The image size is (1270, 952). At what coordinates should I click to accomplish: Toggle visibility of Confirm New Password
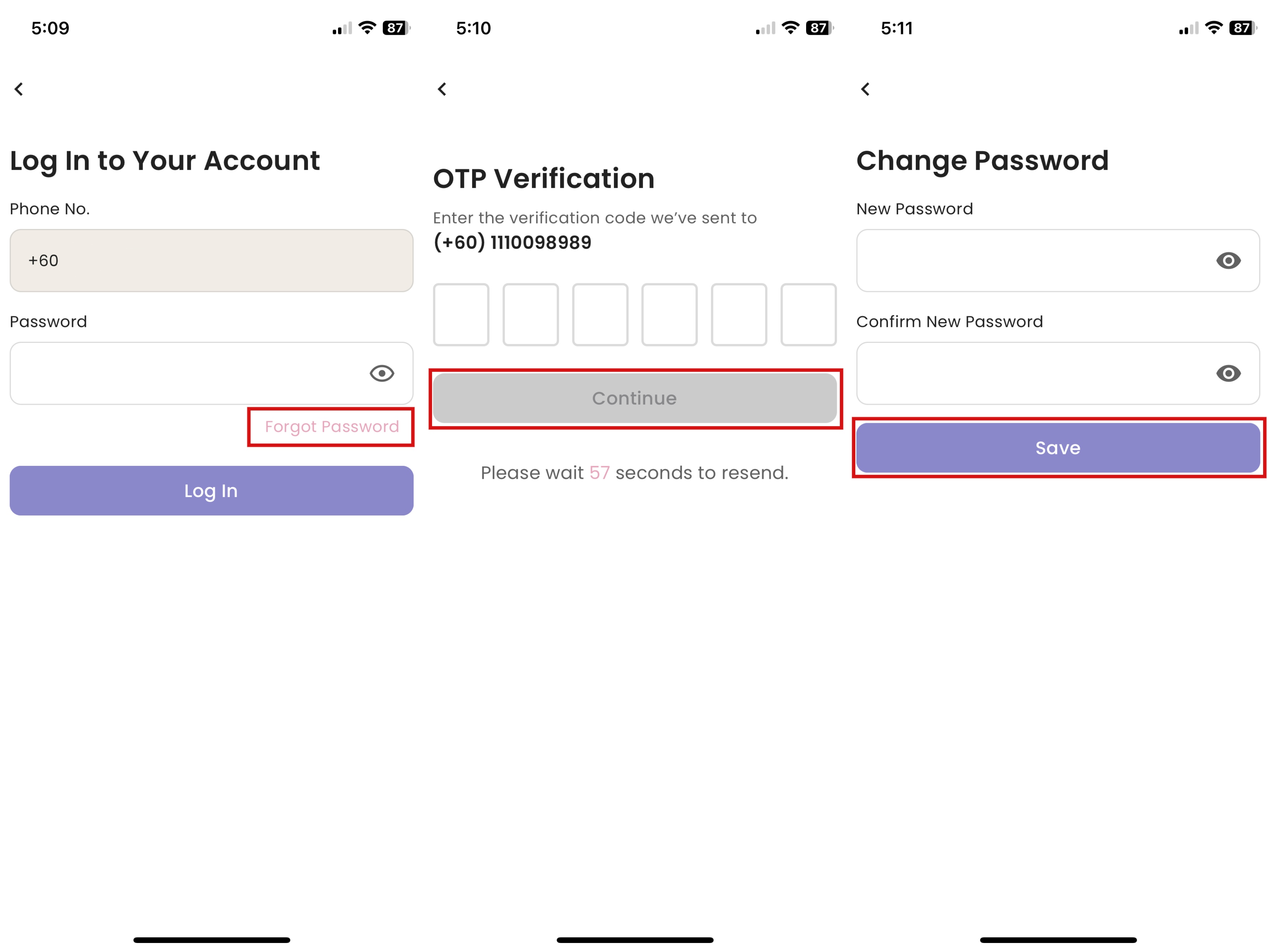pos(1229,374)
